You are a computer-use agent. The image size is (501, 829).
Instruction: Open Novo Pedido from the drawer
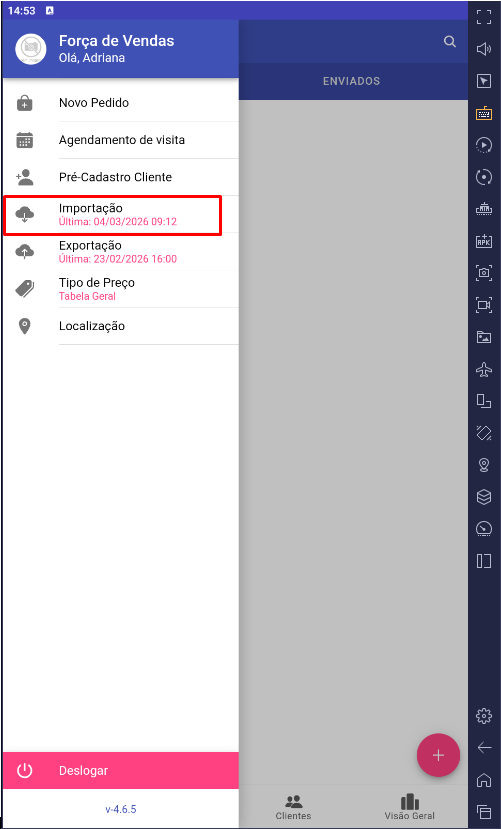tap(120, 103)
